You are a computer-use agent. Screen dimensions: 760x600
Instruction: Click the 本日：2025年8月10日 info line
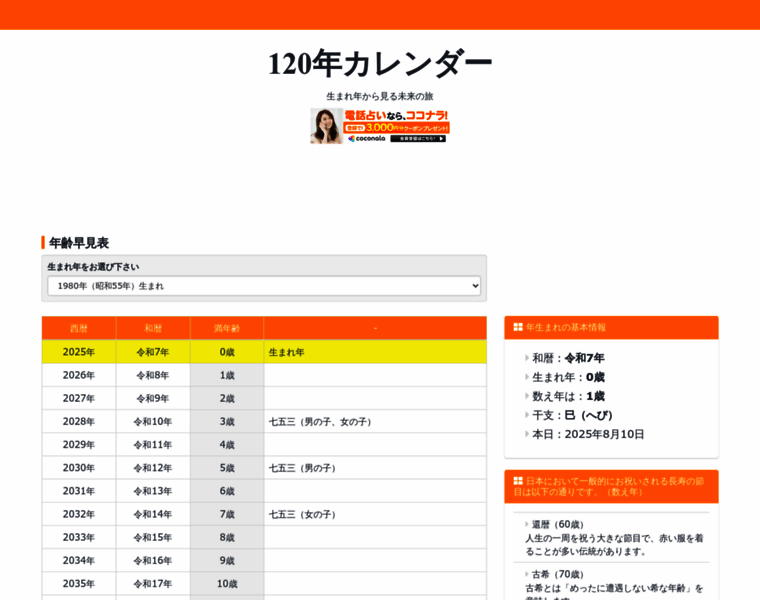click(x=588, y=434)
